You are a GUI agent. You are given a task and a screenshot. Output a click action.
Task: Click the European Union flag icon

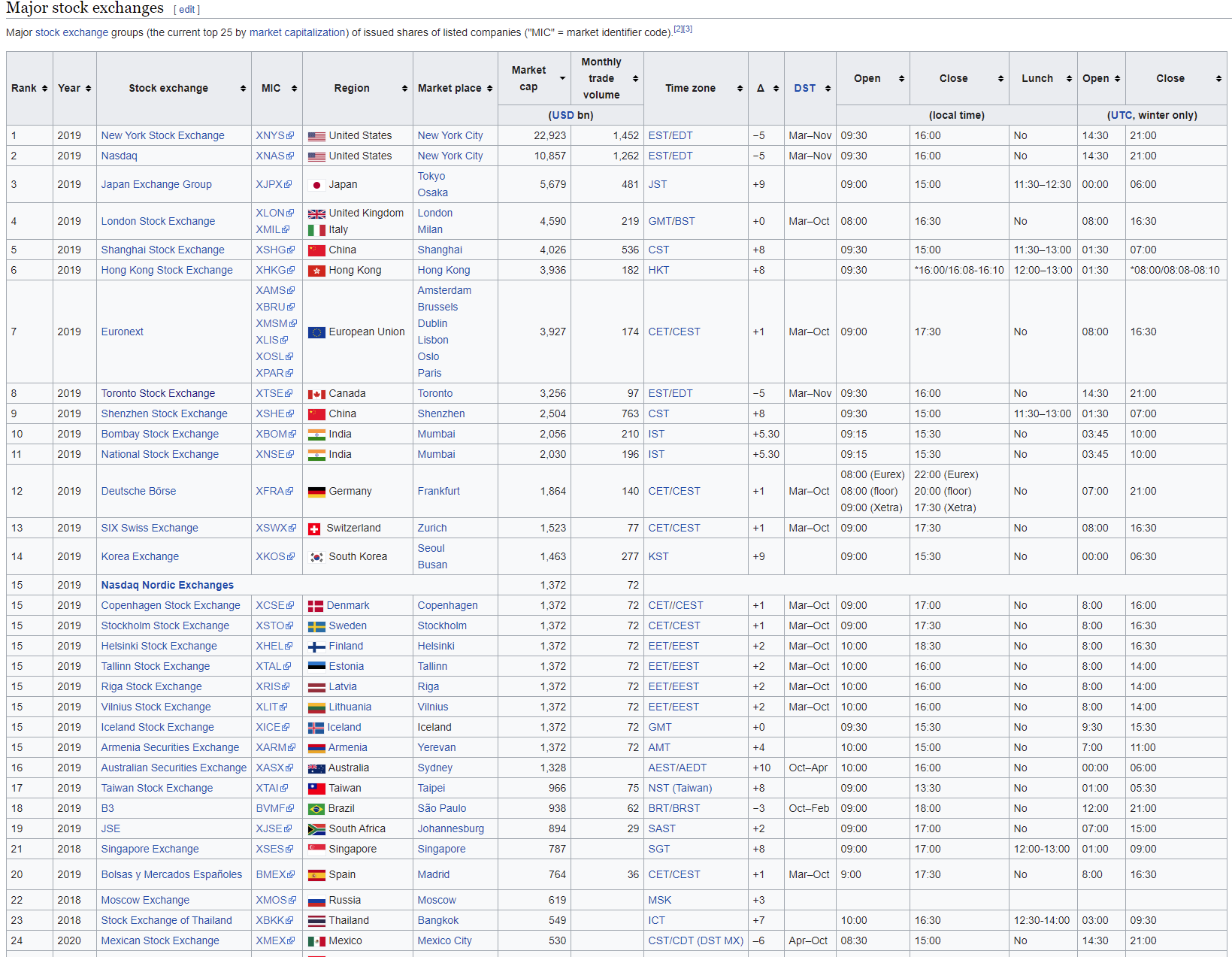coord(316,332)
